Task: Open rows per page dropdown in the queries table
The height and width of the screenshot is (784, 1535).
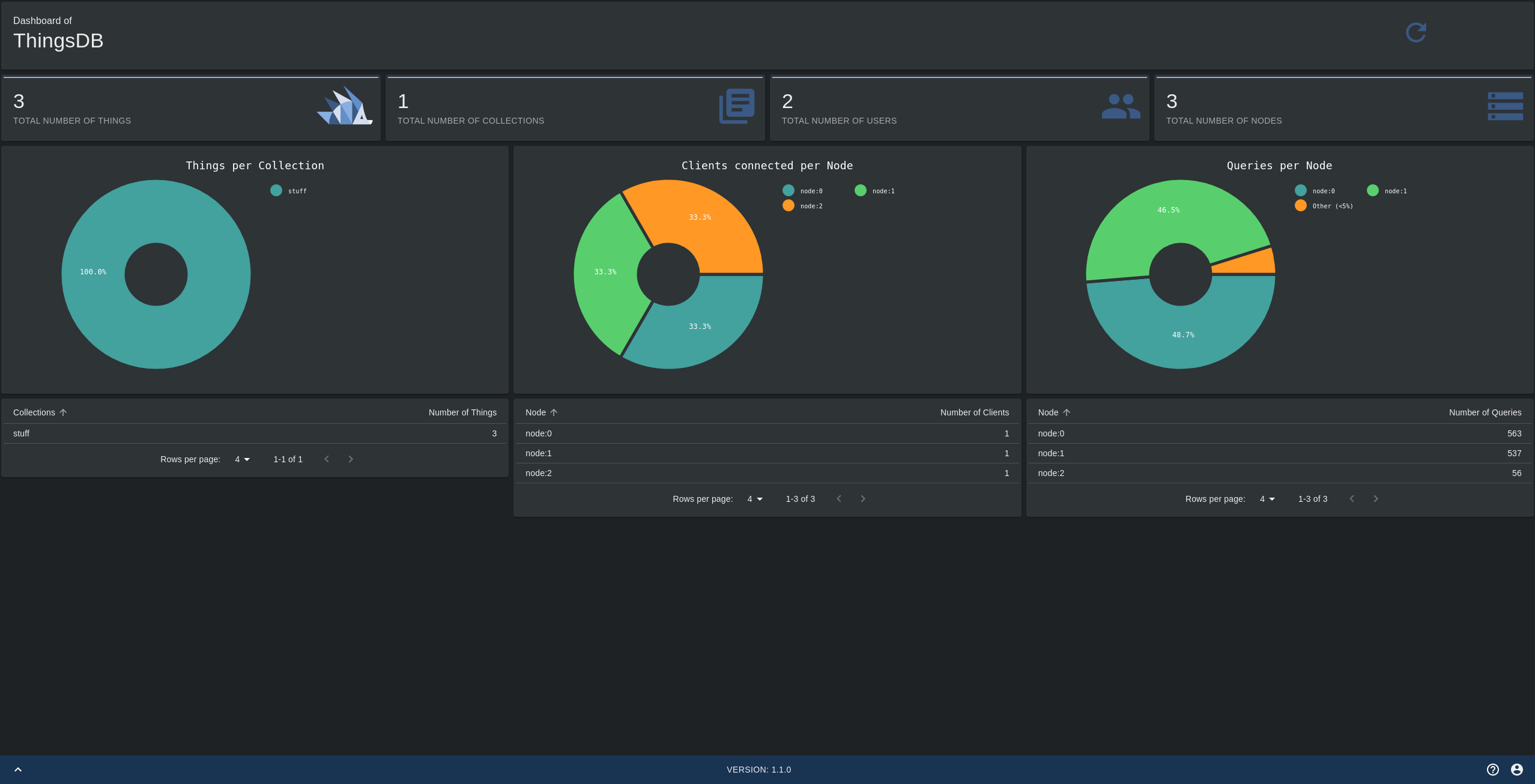Action: (x=1267, y=499)
